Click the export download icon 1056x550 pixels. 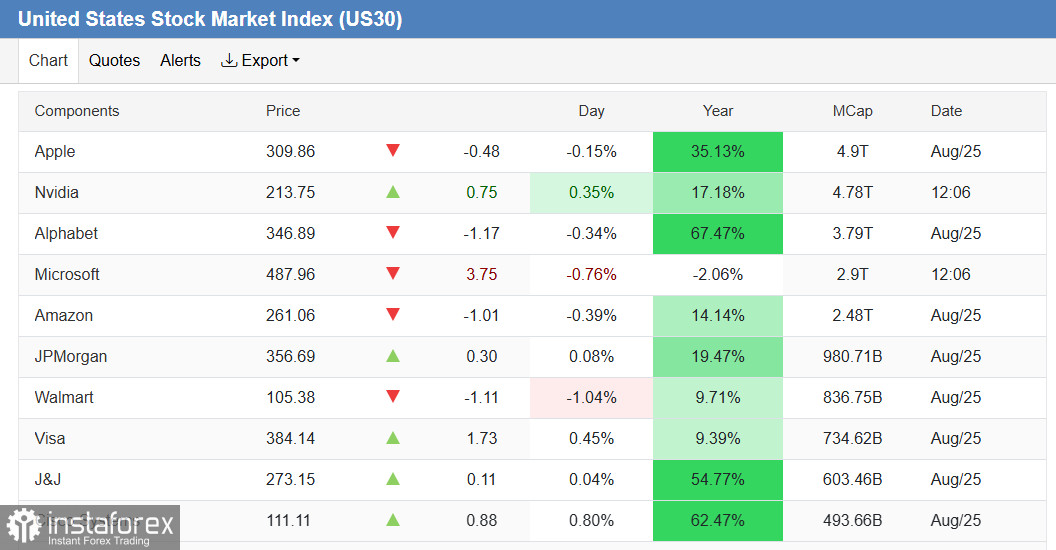pos(229,61)
